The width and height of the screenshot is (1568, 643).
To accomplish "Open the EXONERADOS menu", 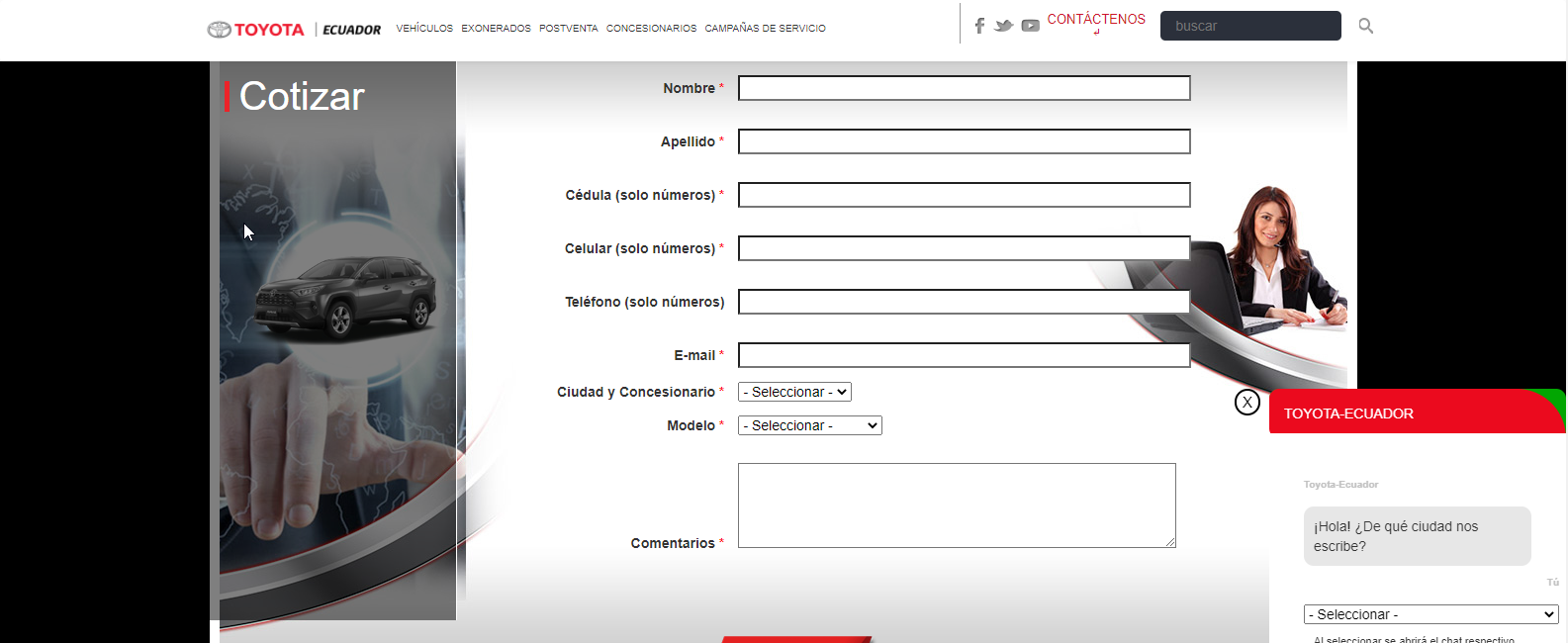I will [496, 29].
